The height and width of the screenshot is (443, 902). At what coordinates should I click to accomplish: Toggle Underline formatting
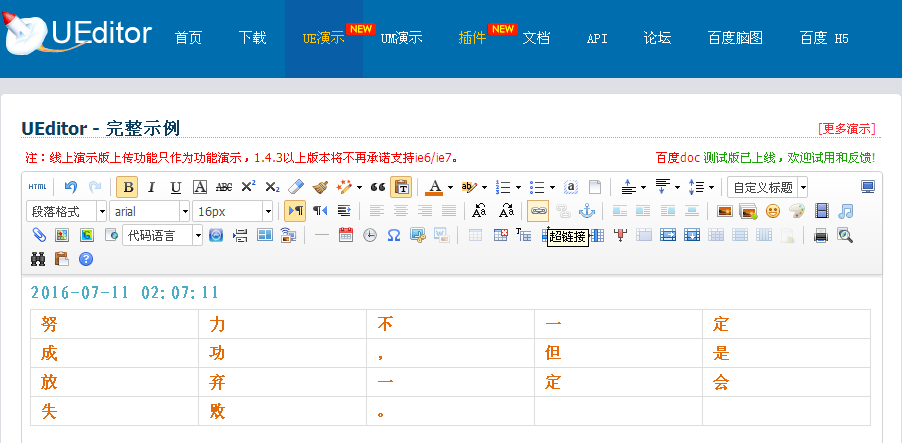coord(175,187)
